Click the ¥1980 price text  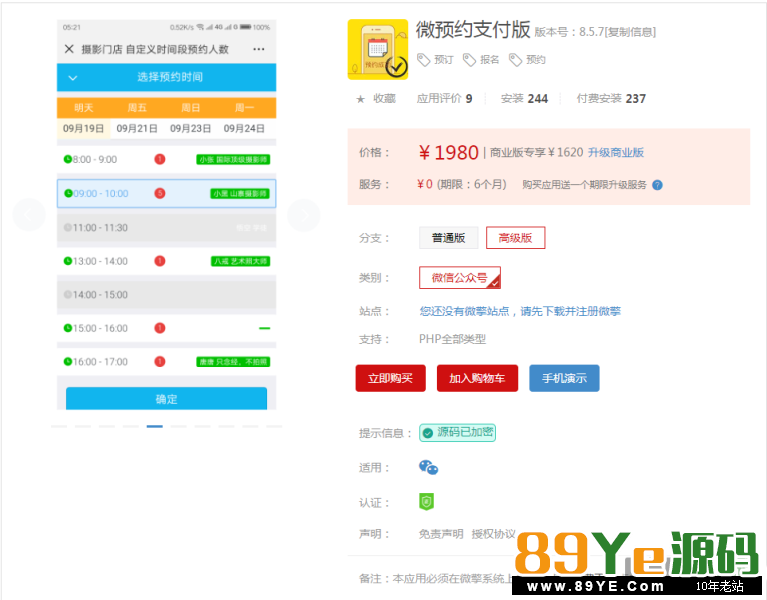click(x=448, y=153)
